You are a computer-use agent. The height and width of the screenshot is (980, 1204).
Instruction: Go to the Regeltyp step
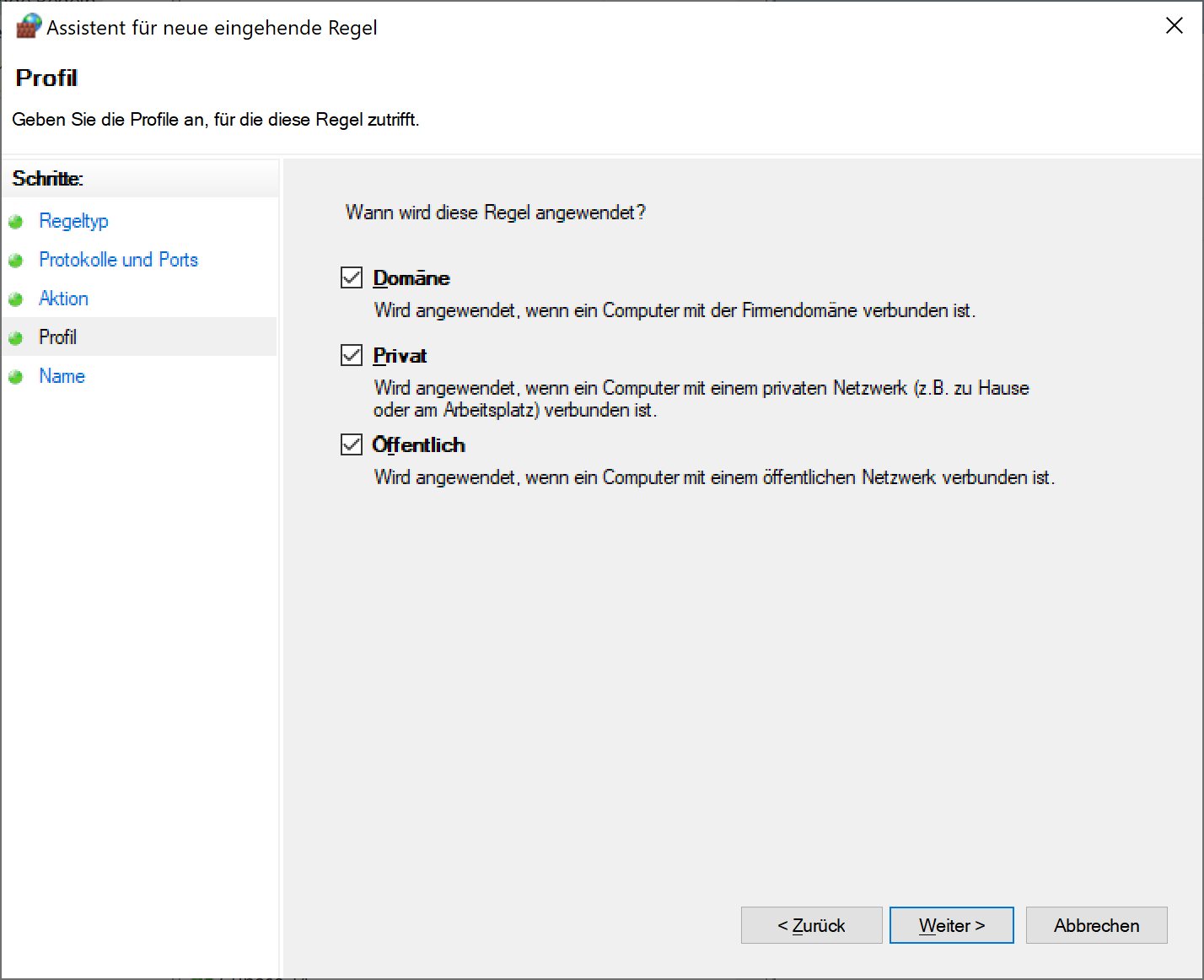click(x=73, y=221)
